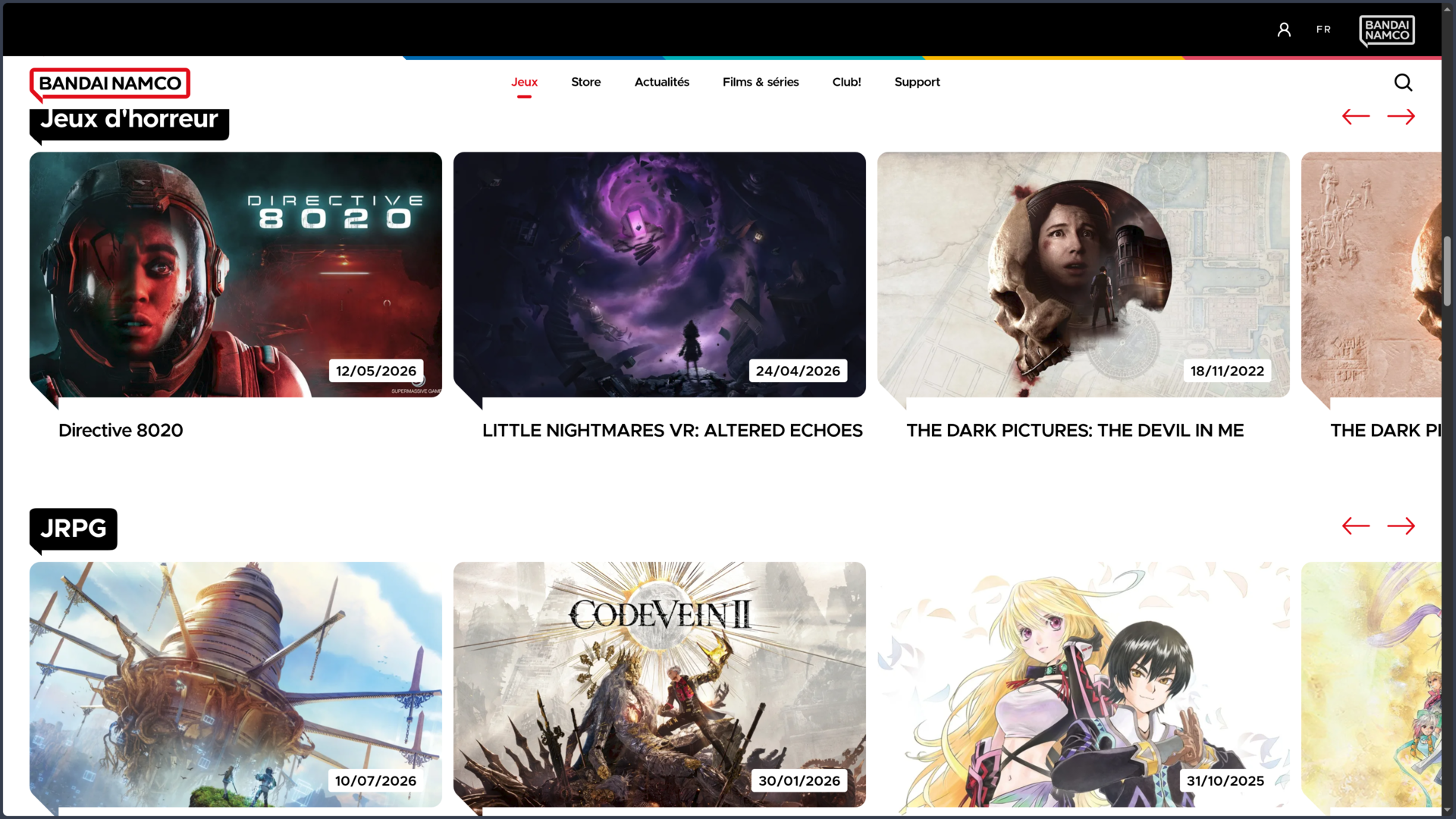
Task: Open the Code Vein II game card
Action: 659,684
